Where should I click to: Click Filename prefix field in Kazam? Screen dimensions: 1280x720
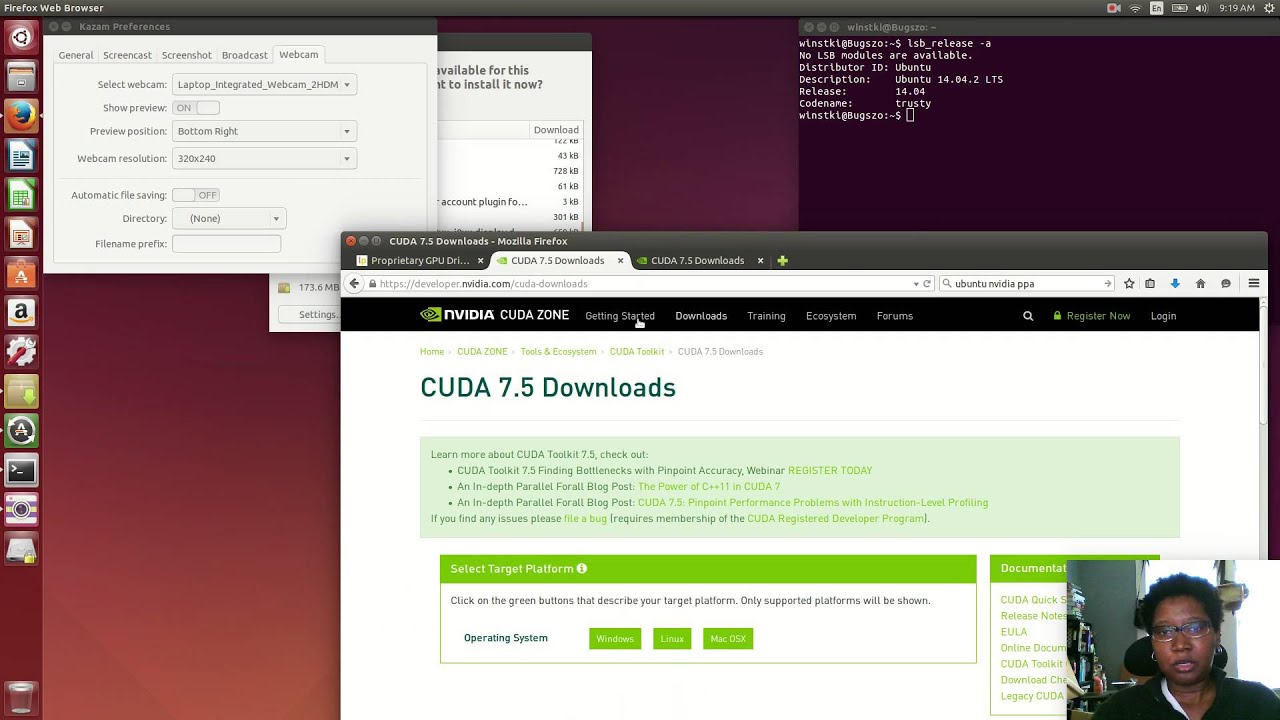[226, 243]
